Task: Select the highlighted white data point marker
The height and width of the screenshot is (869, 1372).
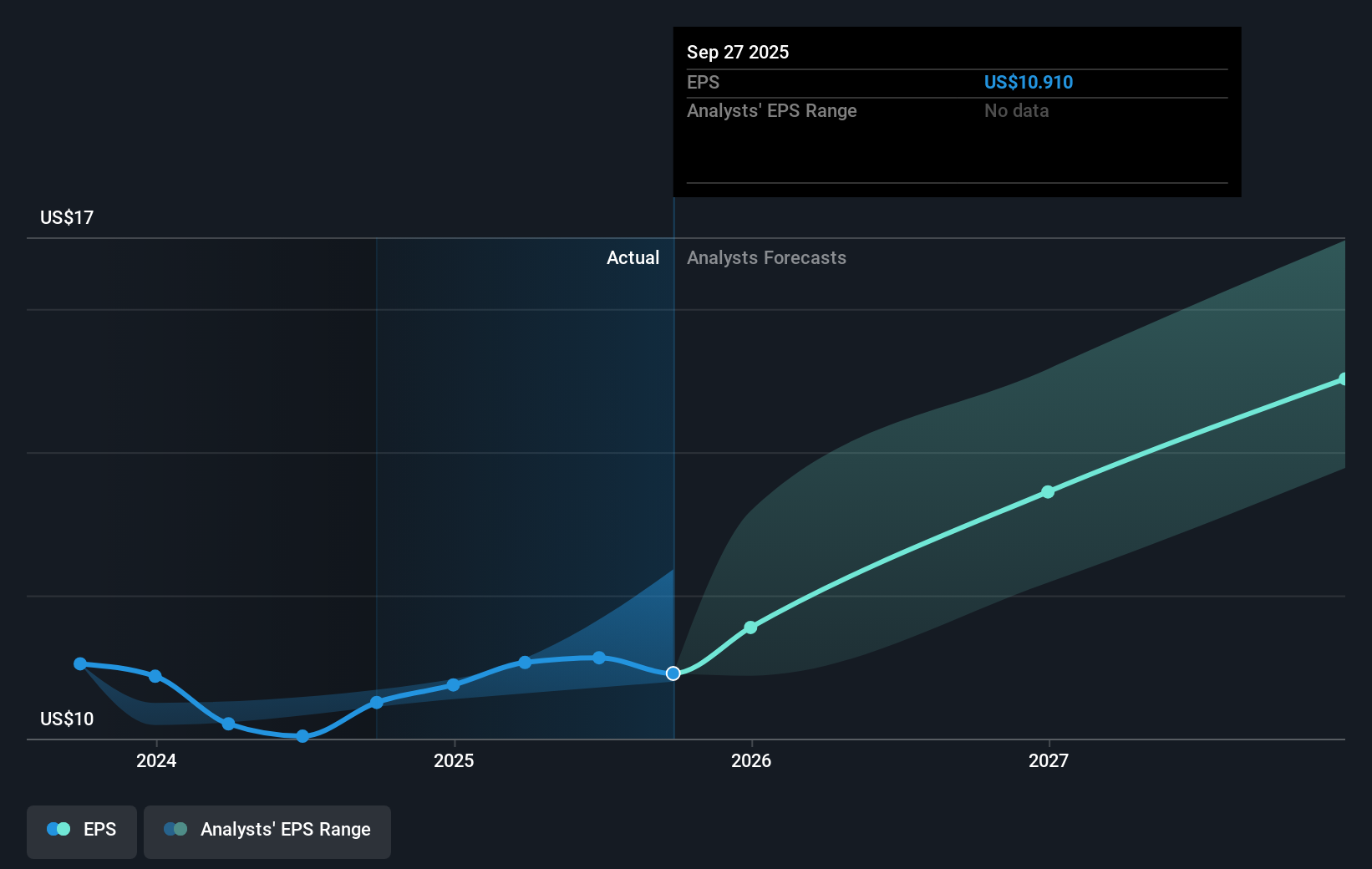Action: pos(673,673)
